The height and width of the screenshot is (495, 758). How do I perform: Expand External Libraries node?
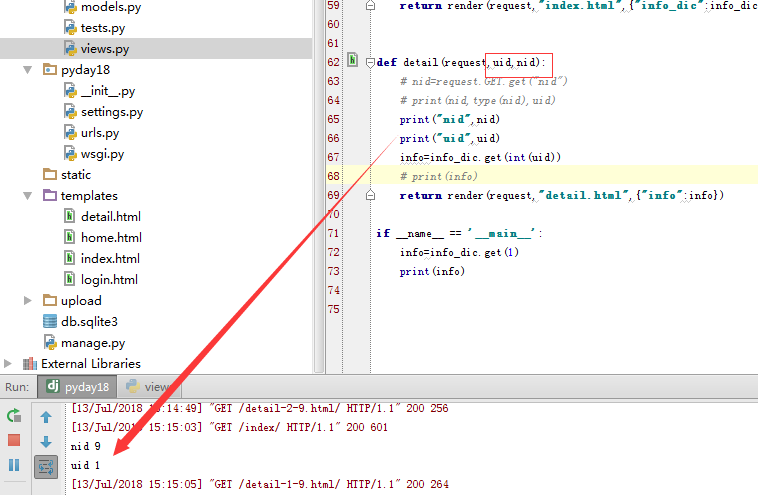pos(9,363)
